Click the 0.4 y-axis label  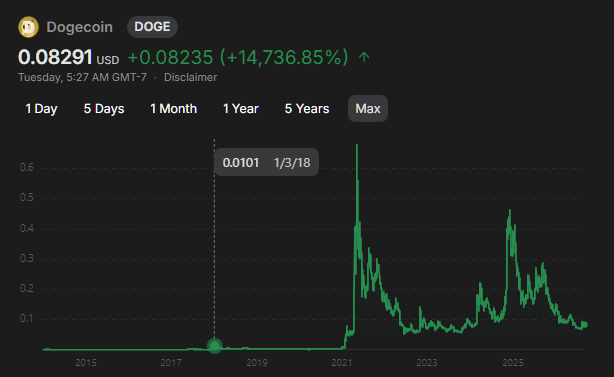(27, 228)
